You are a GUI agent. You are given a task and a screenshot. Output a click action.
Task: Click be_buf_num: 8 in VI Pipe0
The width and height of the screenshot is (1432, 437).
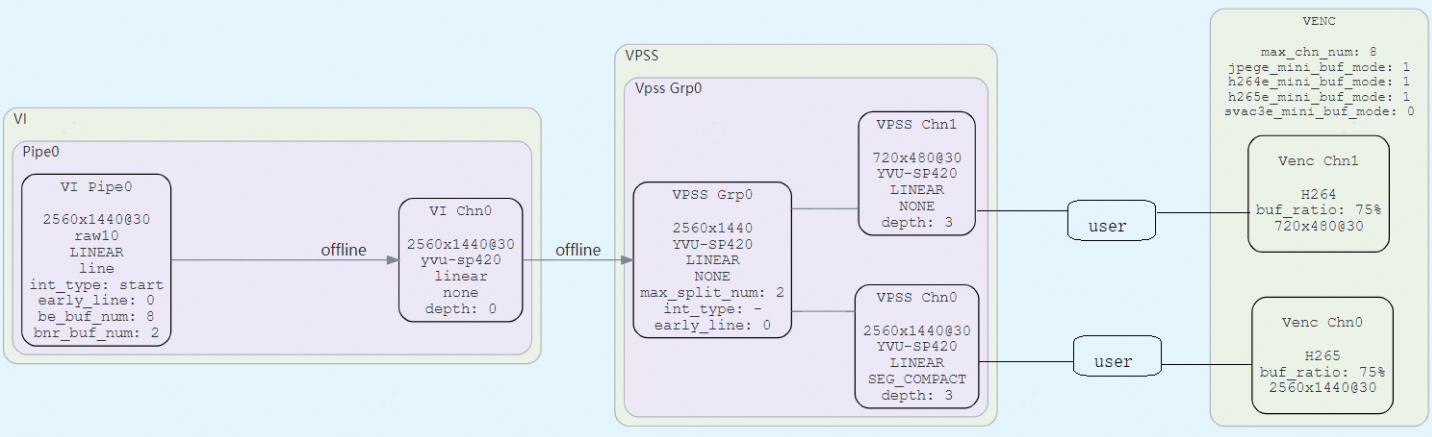pyautogui.click(x=96, y=315)
